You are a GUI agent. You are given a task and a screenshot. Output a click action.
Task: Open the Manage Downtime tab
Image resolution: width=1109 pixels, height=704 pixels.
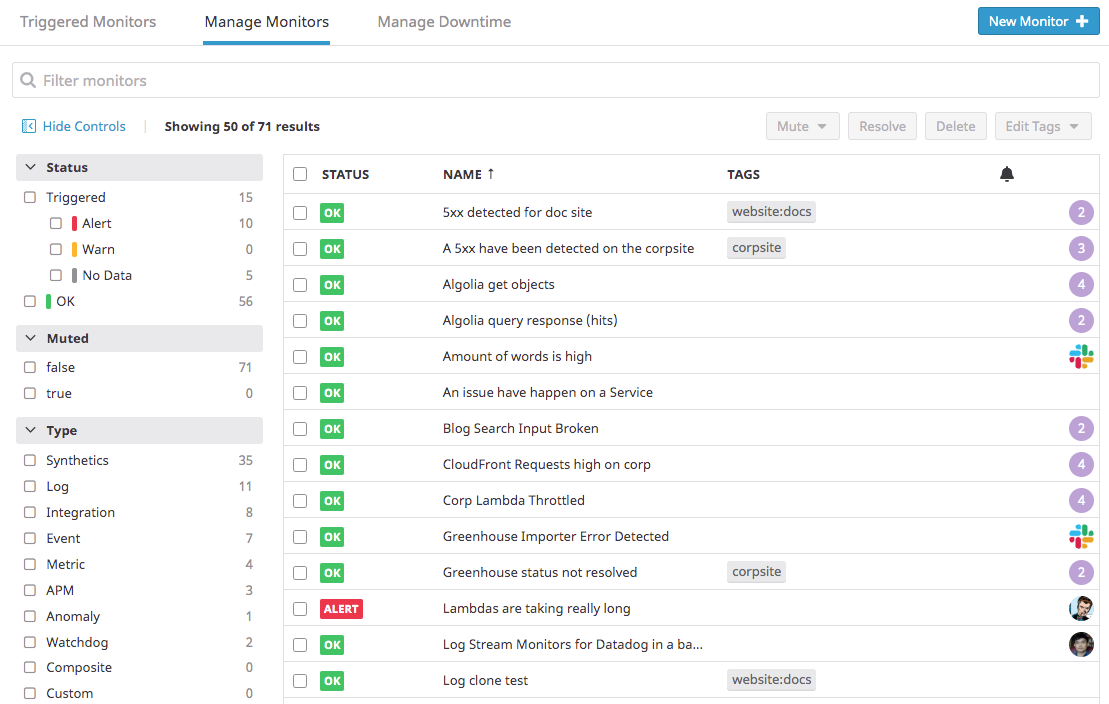point(444,22)
